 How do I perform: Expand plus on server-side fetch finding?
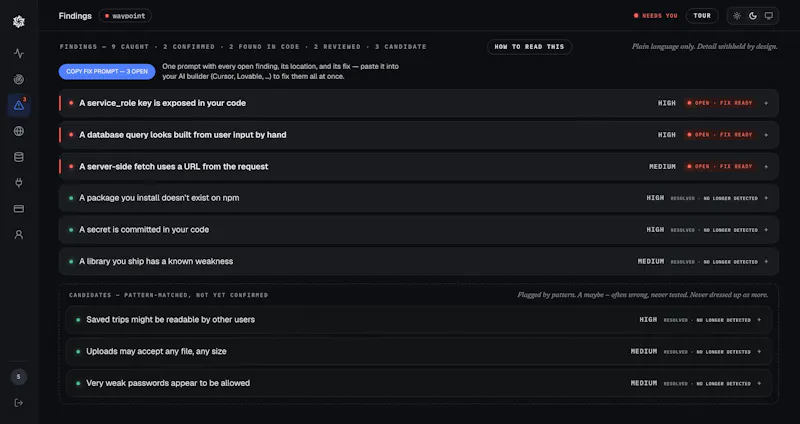(x=766, y=166)
